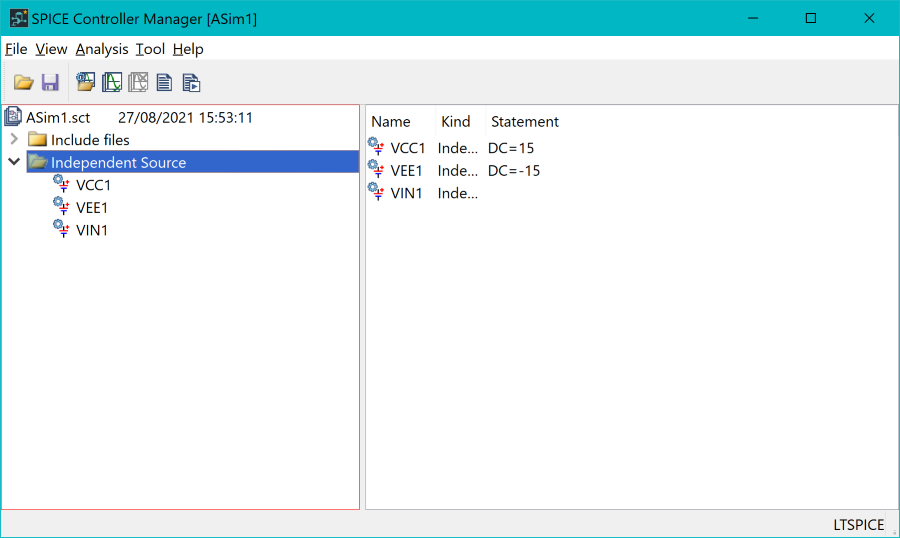The image size is (900, 538).
Task: Open the Analysis menu
Action: click(102, 49)
